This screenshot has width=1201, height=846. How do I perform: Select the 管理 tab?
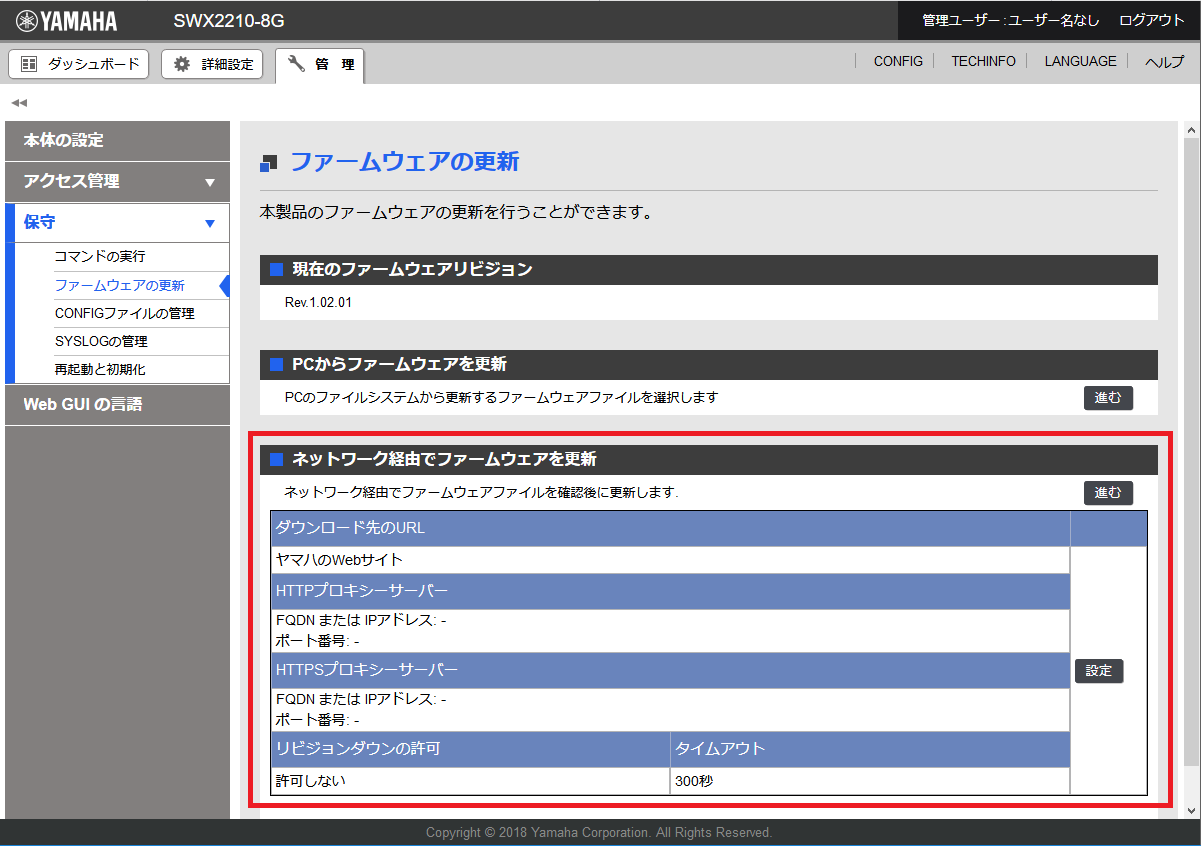[320, 65]
